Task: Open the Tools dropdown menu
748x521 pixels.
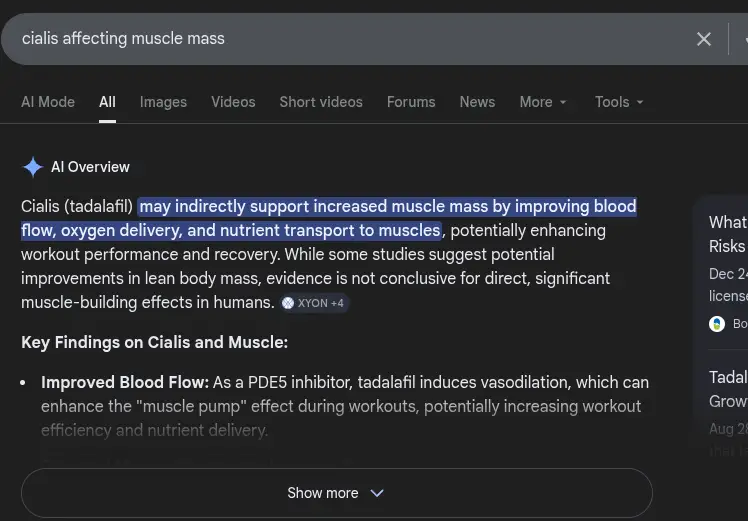Action: click(x=619, y=102)
